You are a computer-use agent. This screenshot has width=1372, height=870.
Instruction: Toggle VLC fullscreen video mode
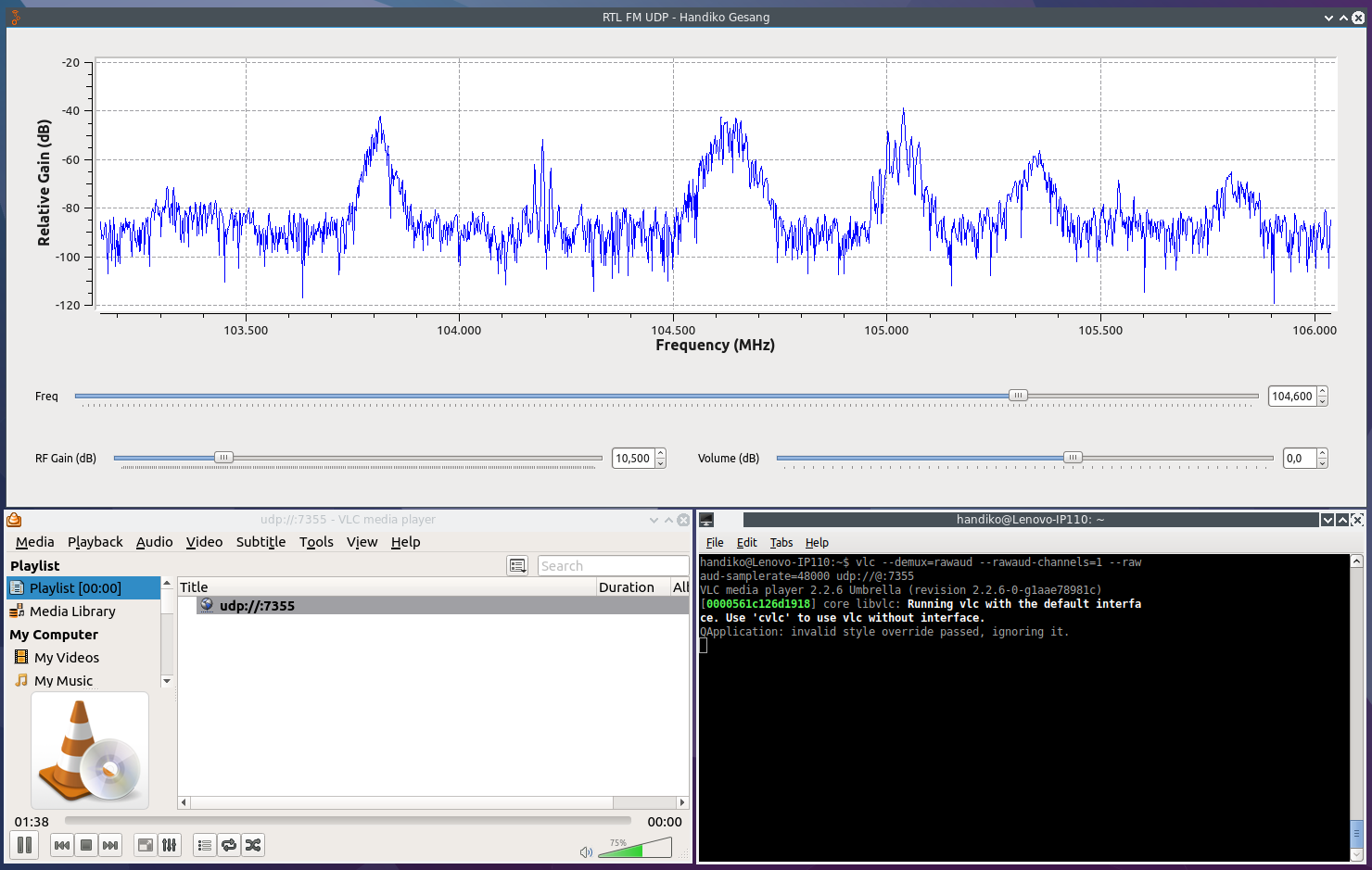click(145, 845)
